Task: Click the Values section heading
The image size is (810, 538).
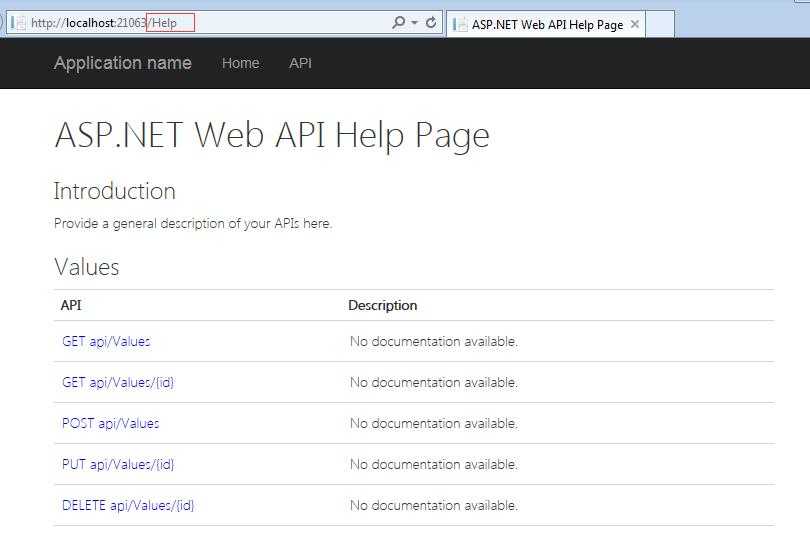Action: click(86, 267)
